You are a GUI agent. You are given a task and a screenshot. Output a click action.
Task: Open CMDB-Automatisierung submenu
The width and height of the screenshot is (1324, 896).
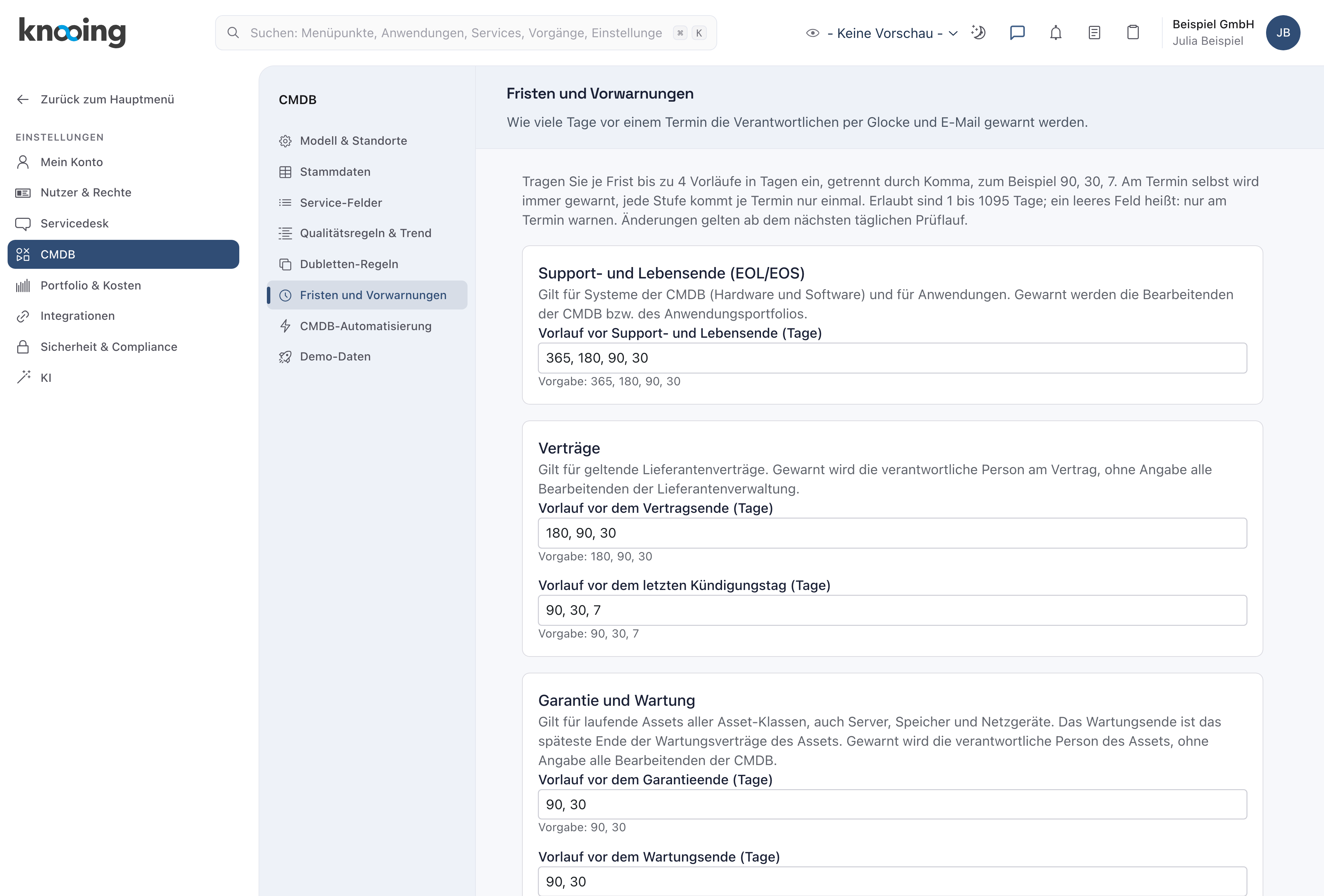point(368,326)
